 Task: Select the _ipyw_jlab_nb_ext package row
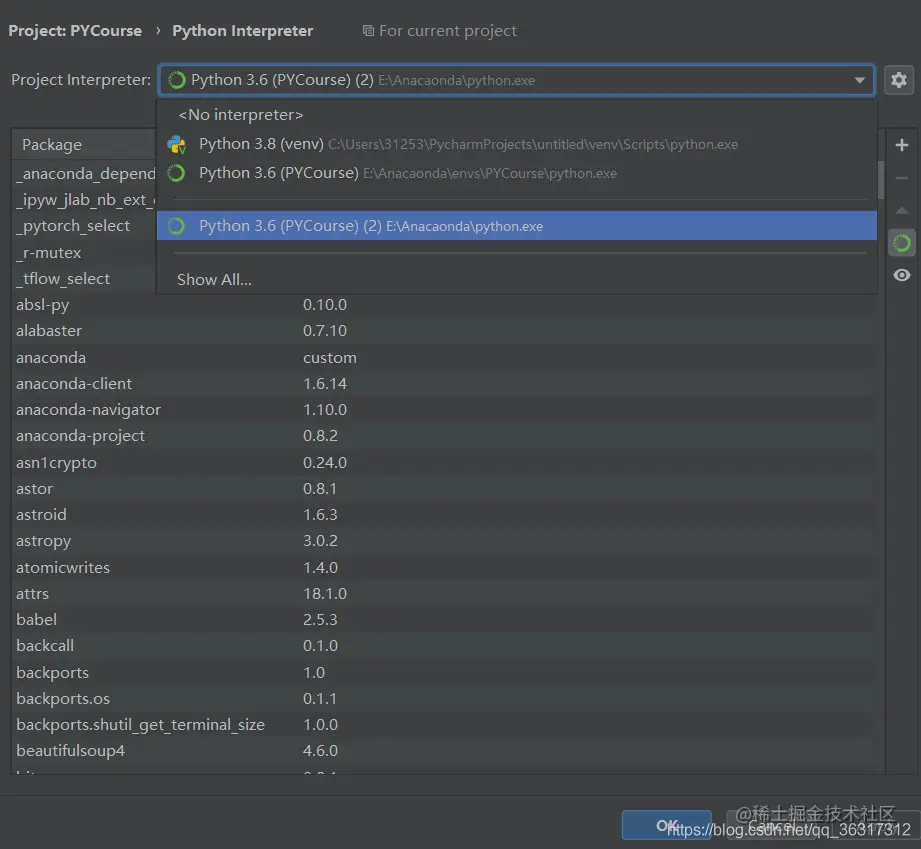point(84,200)
